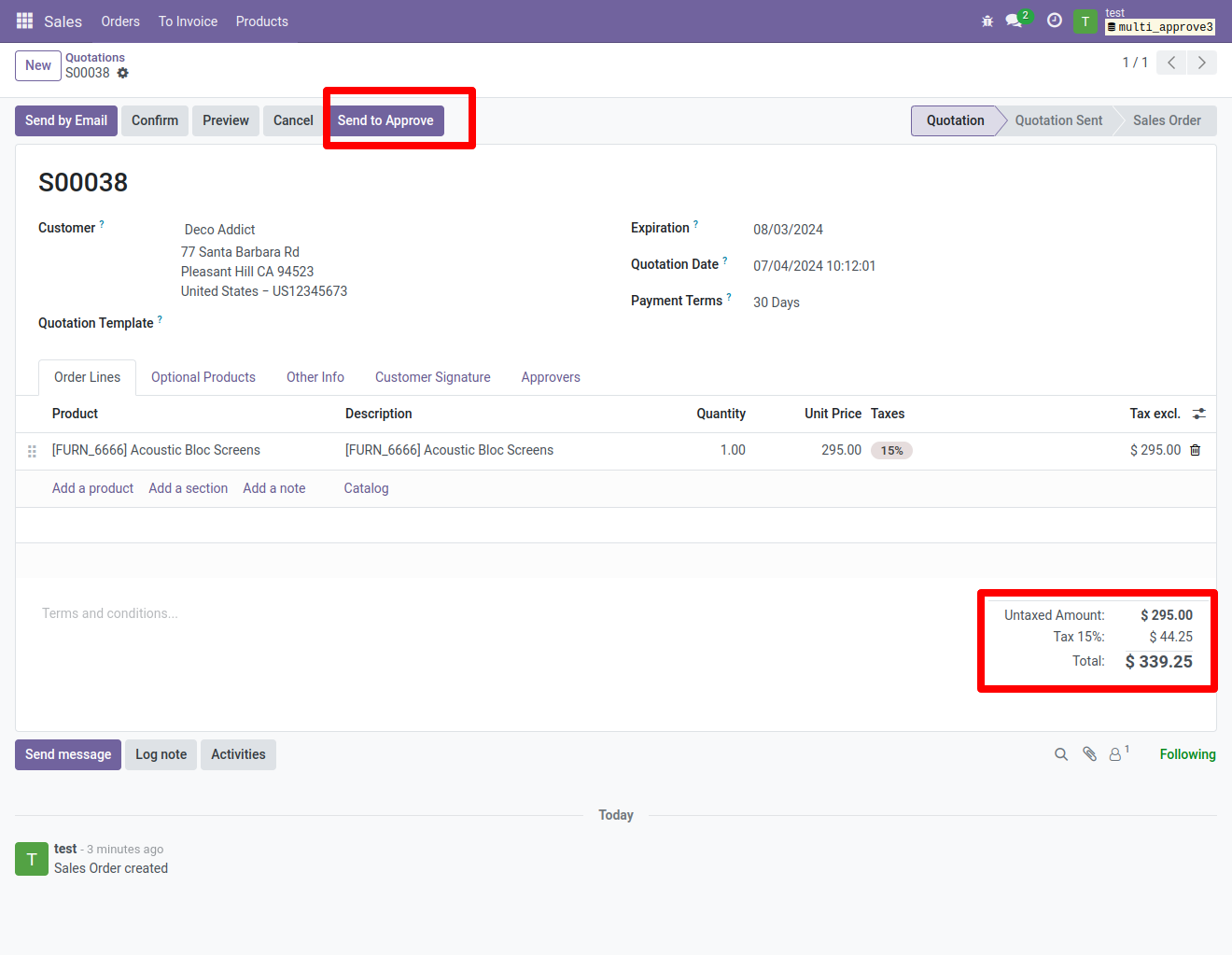Open the Deco Addict customer field
The width and height of the screenshot is (1232, 956).
(219, 230)
